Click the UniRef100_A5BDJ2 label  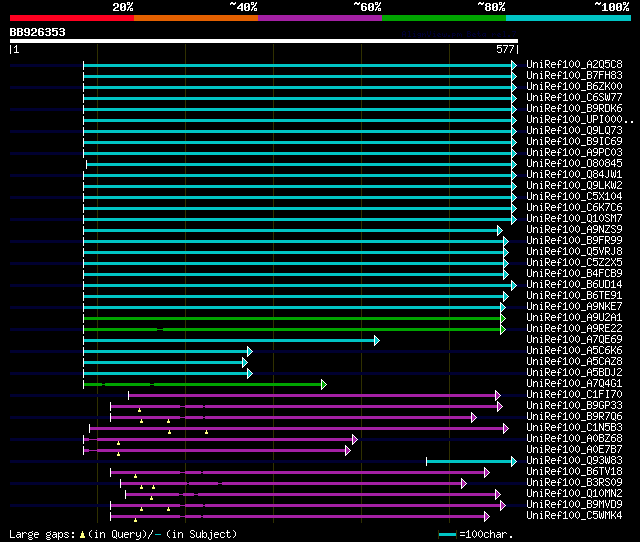coord(574,373)
